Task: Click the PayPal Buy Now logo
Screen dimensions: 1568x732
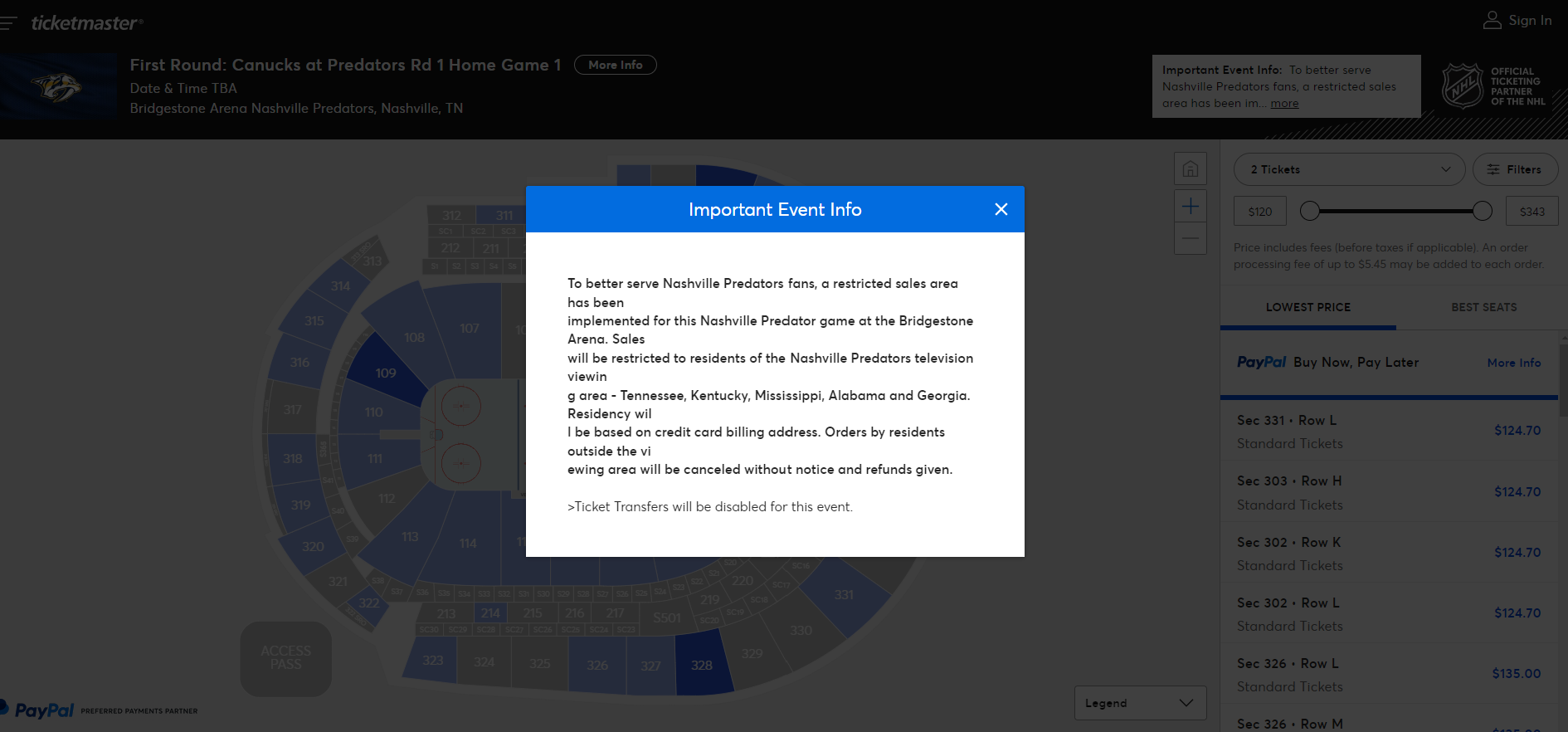Action: click(x=1261, y=362)
